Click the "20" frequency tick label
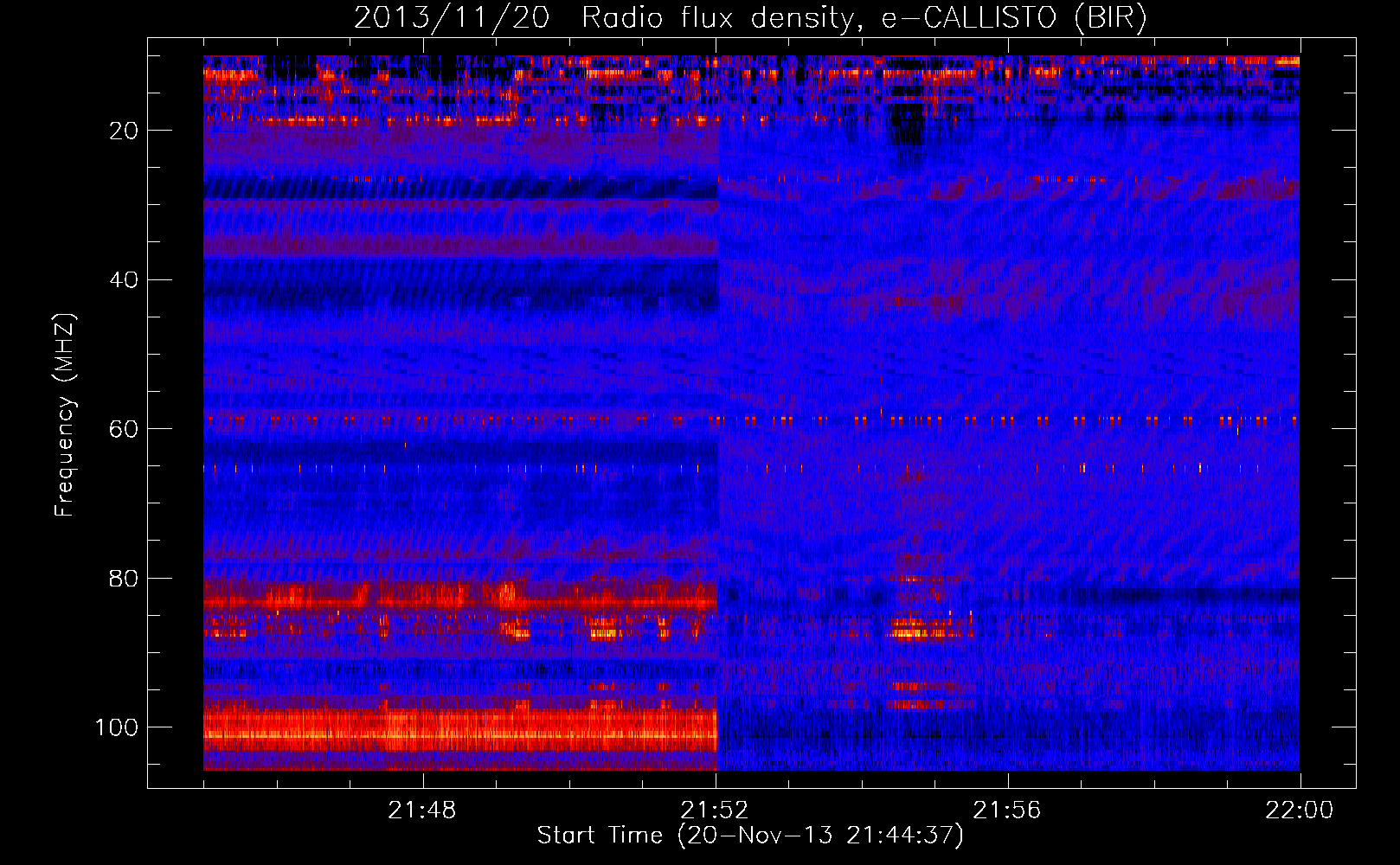This screenshot has height=865, width=1400. click(124, 131)
